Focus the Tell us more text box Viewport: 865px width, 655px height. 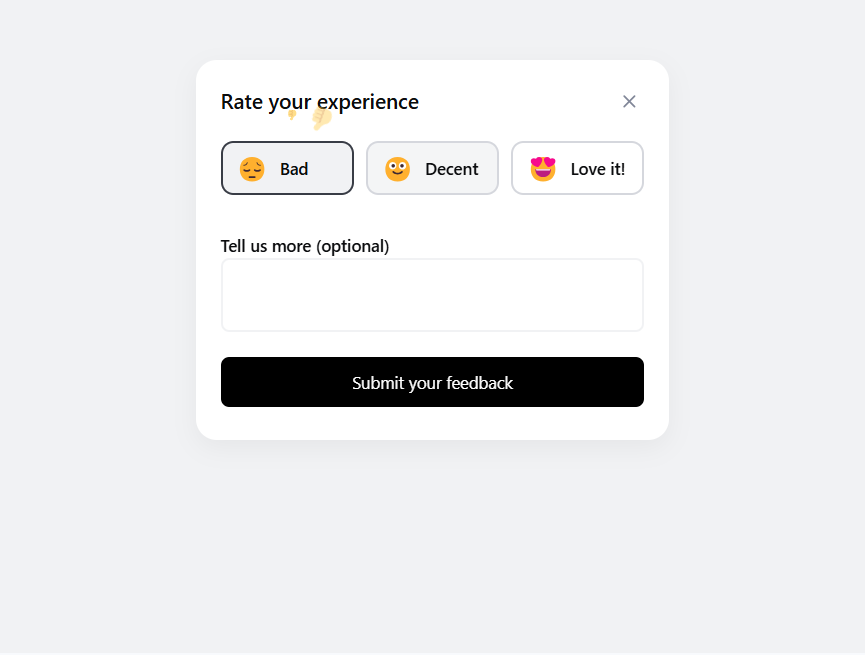coord(432,295)
